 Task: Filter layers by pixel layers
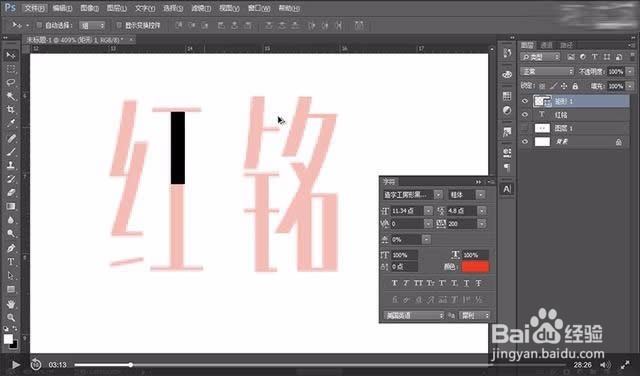tap(571, 57)
